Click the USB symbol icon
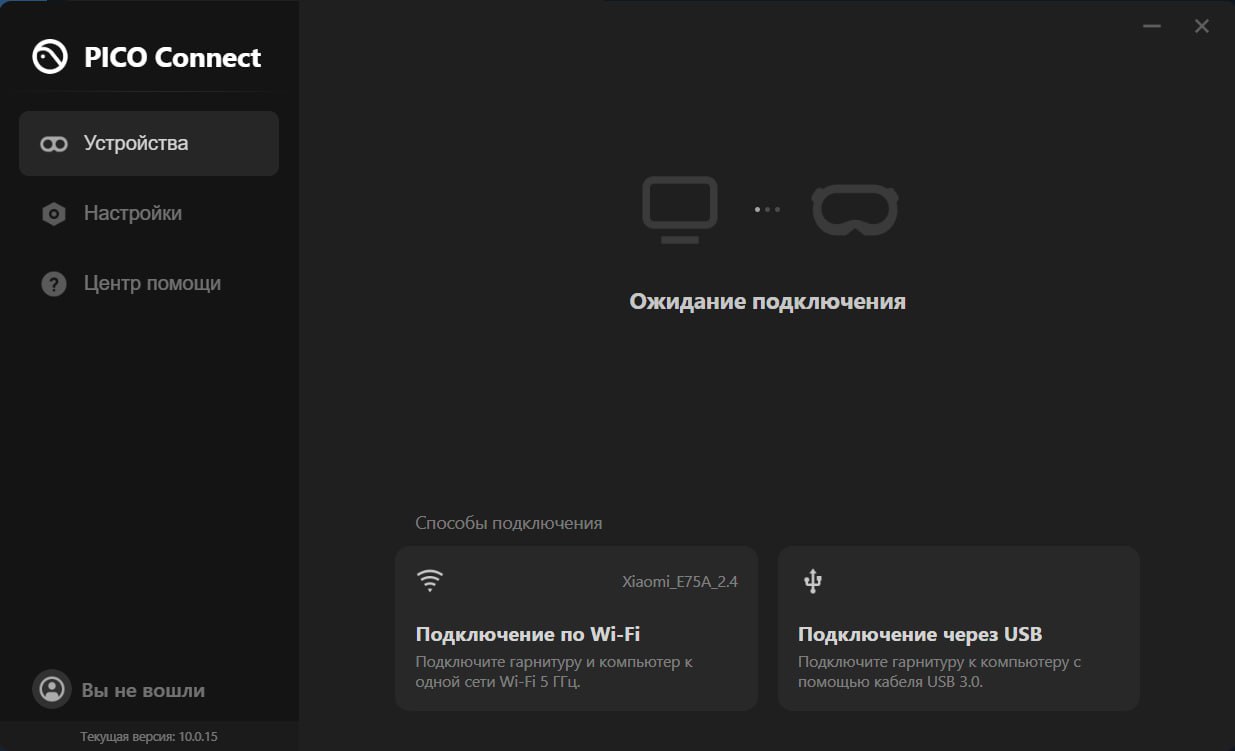1235x751 pixels. [813, 581]
